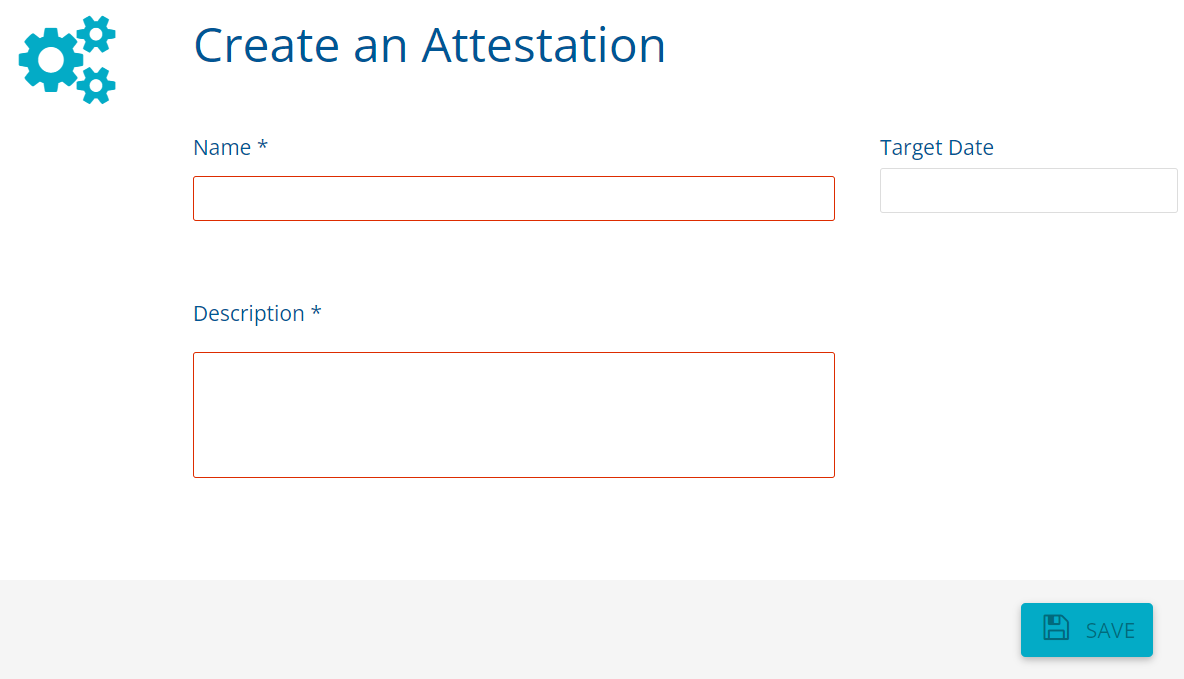The height and width of the screenshot is (679, 1184).
Task: Click the word "Attestation" in the title
Action: coord(543,45)
